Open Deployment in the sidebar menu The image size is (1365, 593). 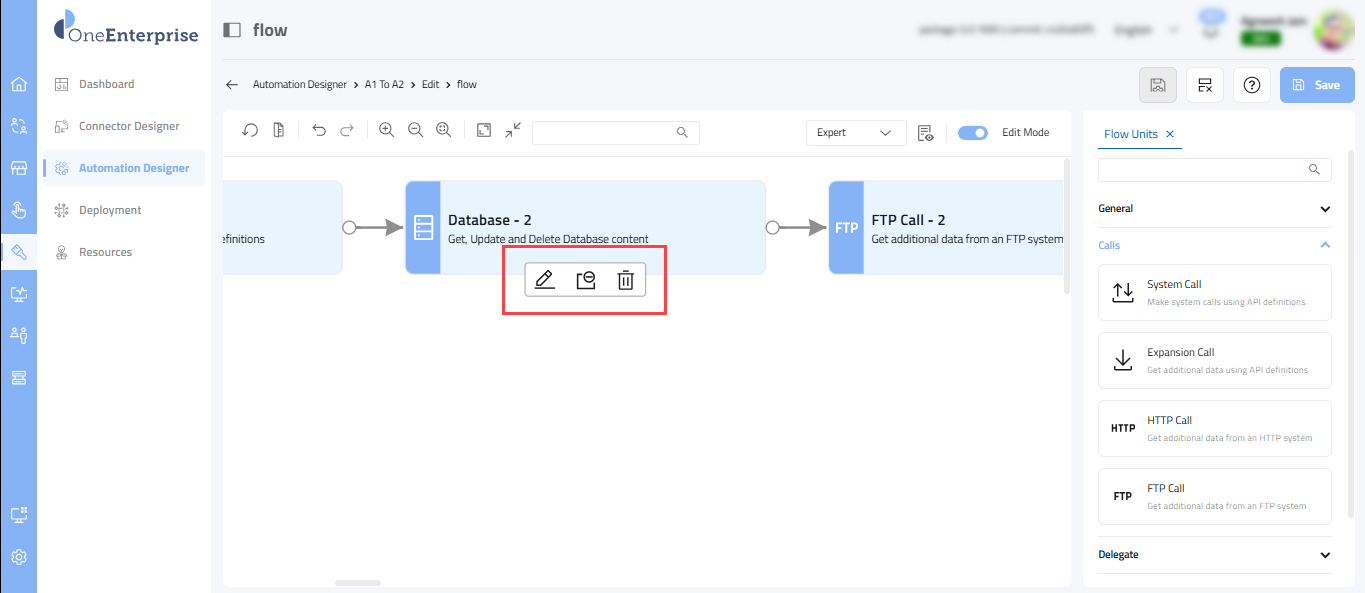[x=110, y=210]
